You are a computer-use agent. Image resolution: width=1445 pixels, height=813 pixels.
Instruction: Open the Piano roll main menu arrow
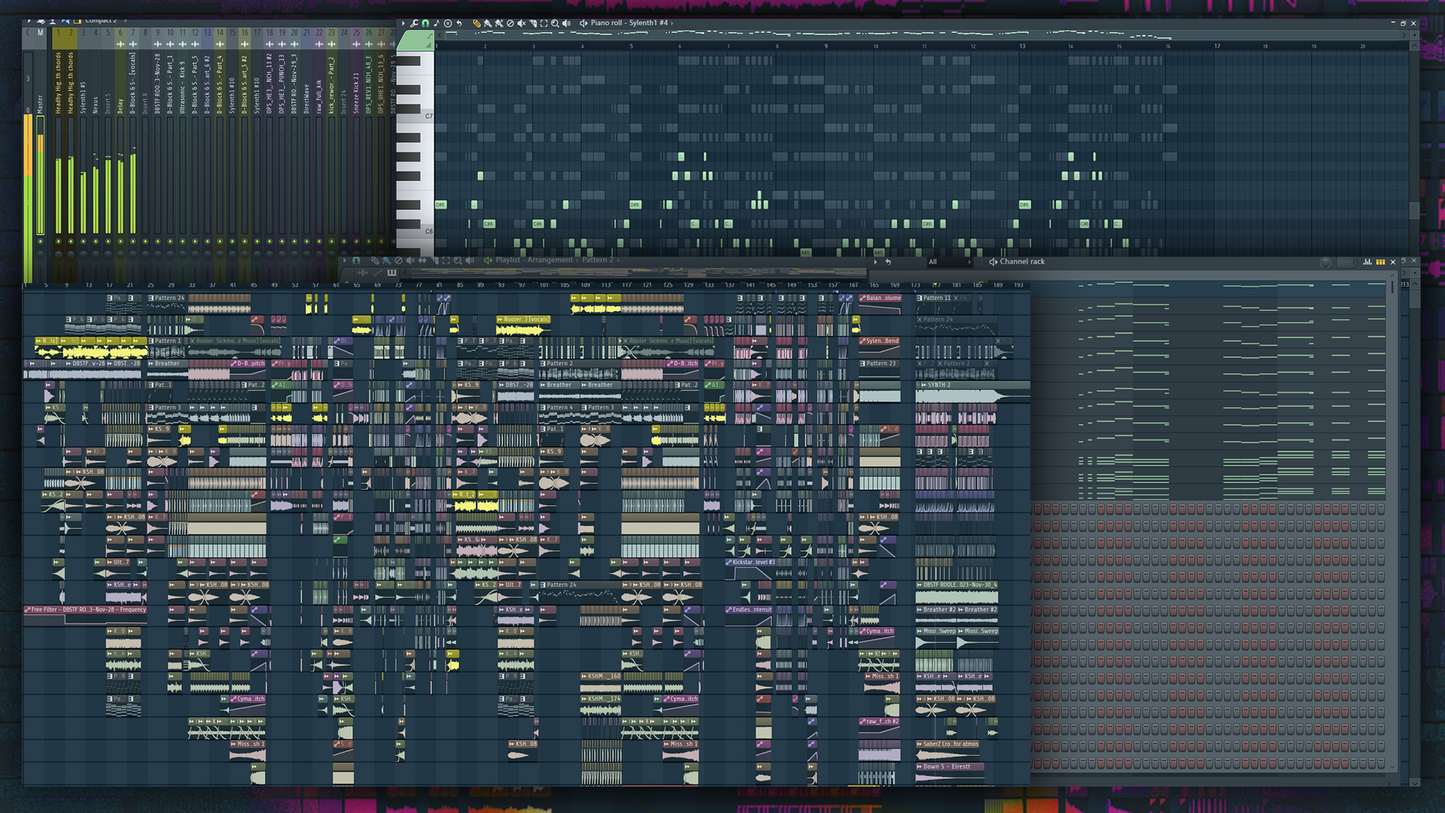point(403,23)
